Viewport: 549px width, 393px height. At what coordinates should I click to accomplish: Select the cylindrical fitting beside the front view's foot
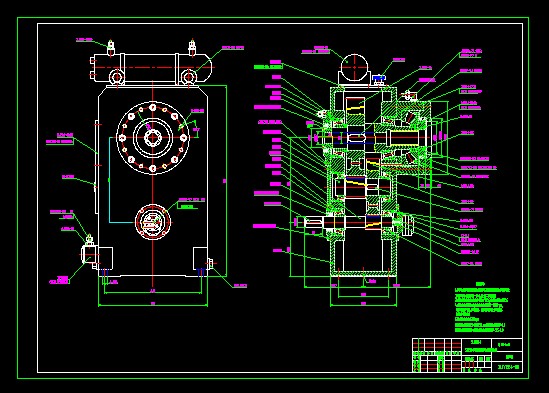(89, 255)
